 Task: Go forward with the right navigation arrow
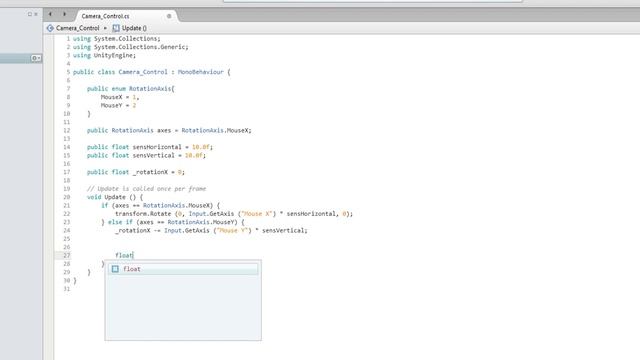[64, 14]
